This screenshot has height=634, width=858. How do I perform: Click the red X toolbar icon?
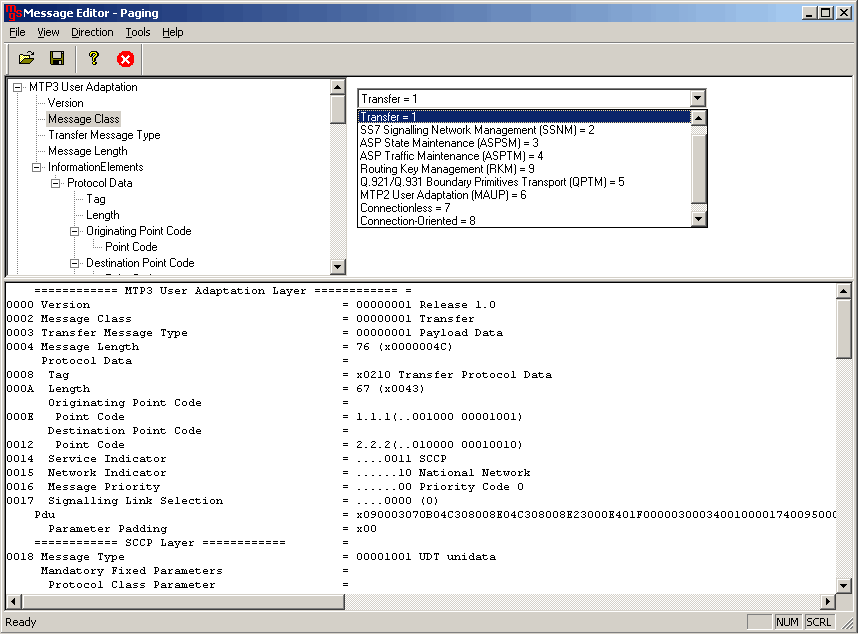(124, 57)
